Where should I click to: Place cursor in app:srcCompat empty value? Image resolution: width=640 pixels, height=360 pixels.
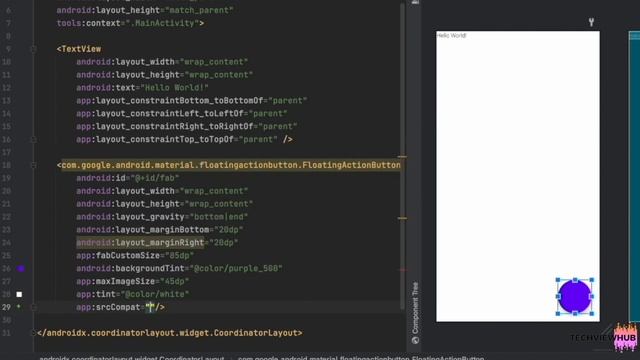[x=150, y=307]
